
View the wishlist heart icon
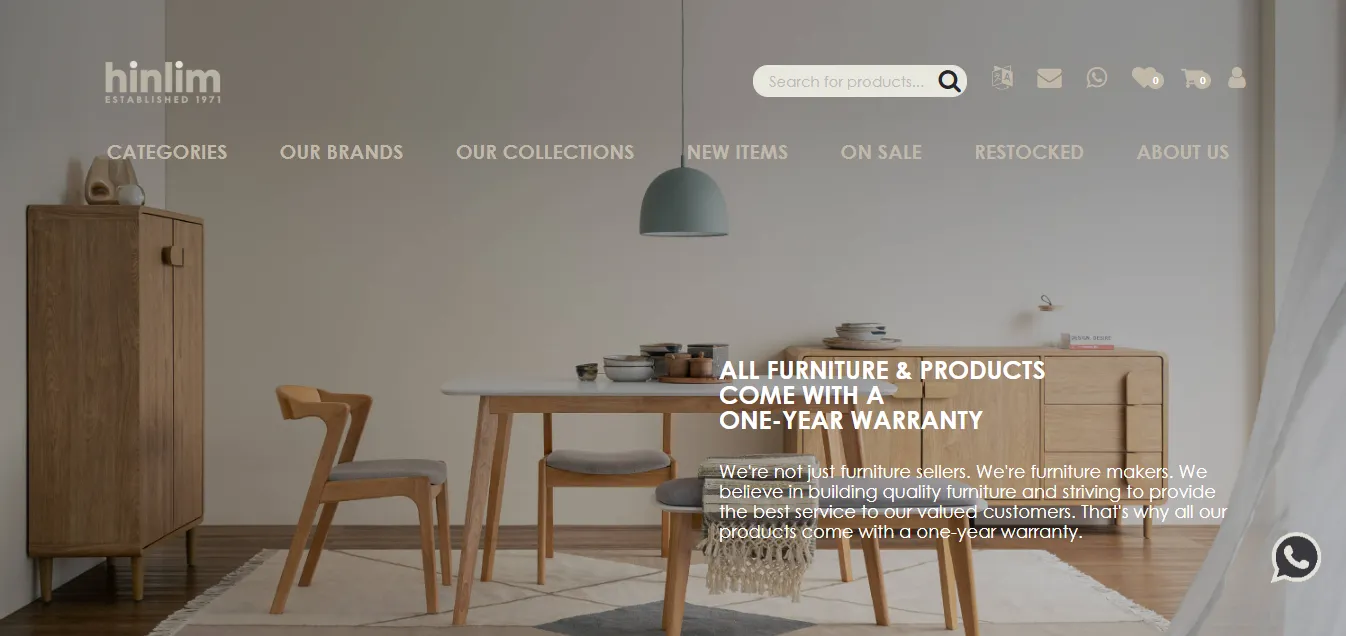pos(1147,77)
